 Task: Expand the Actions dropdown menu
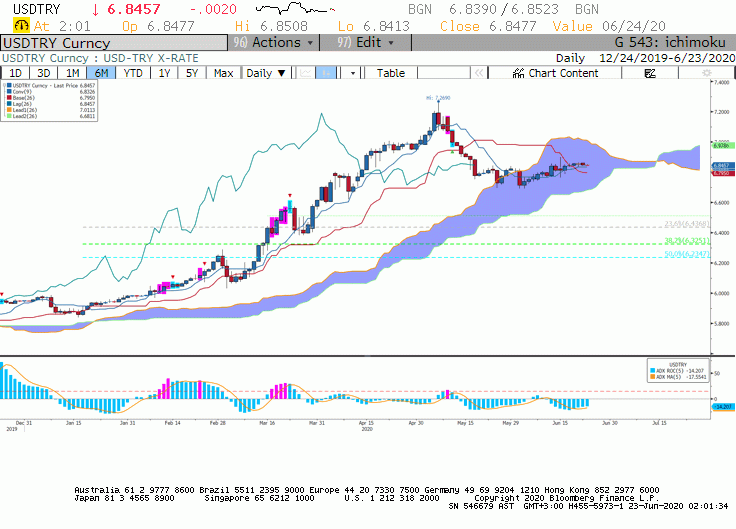[274, 43]
